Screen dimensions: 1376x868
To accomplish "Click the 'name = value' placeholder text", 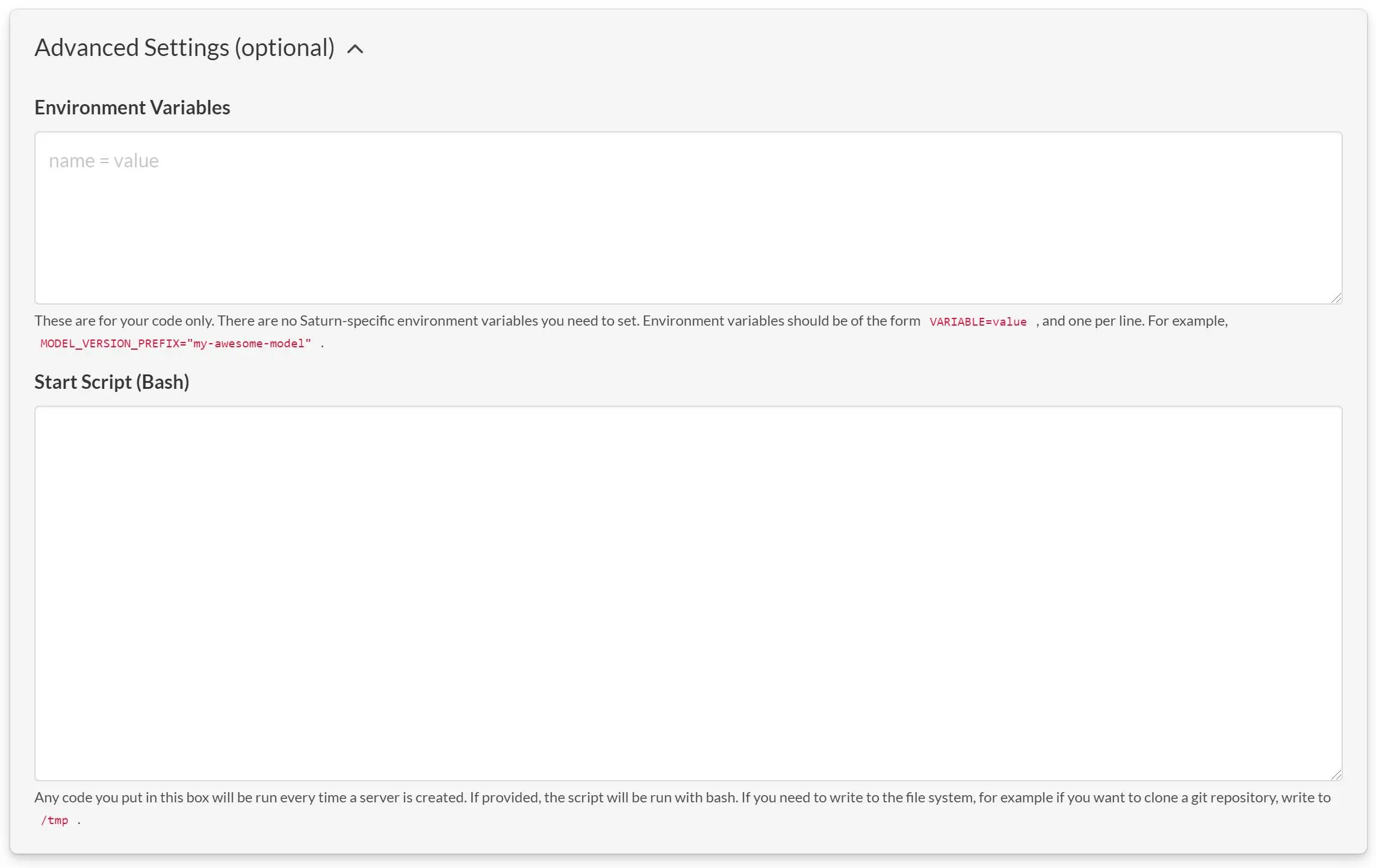I will [x=104, y=161].
